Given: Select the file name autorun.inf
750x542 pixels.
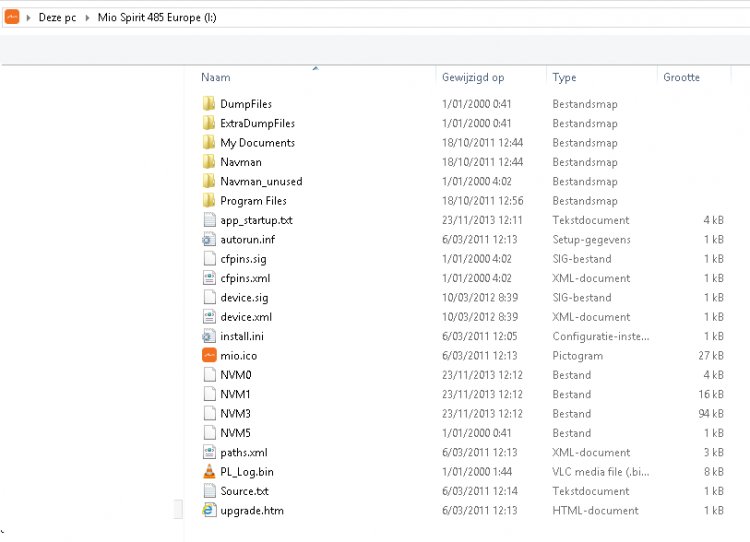Looking at the screenshot, I should (247, 239).
